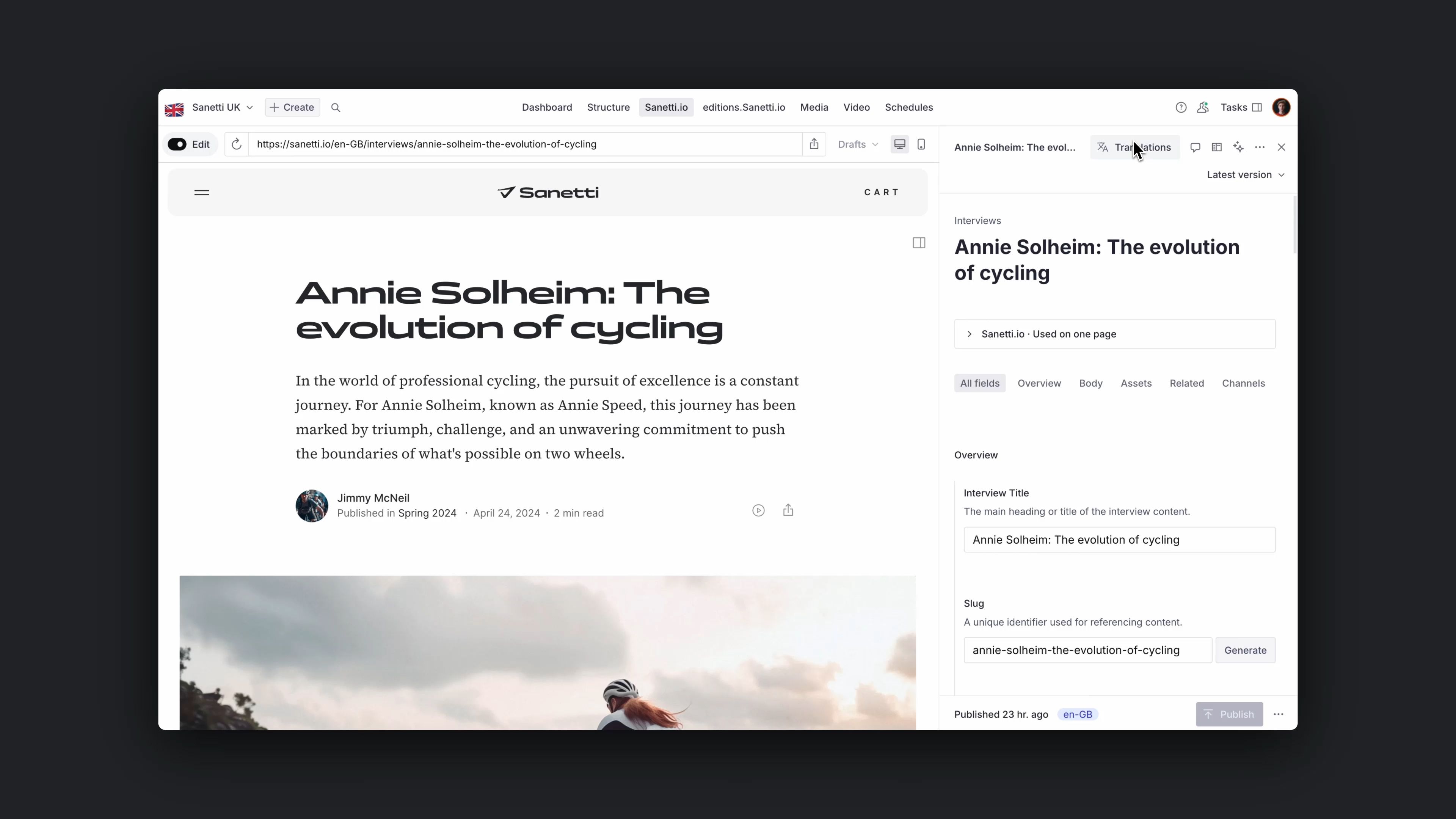Viewport: 1456px width, 819px height.
Task: Click the split pane icon above article
Action: [919, 243]
